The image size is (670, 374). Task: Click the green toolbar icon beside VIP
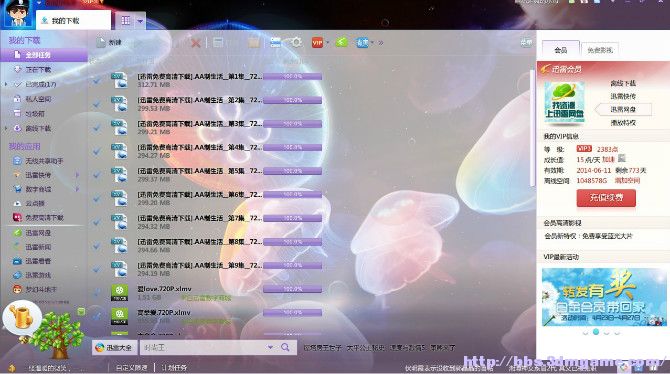click(341, 42)
